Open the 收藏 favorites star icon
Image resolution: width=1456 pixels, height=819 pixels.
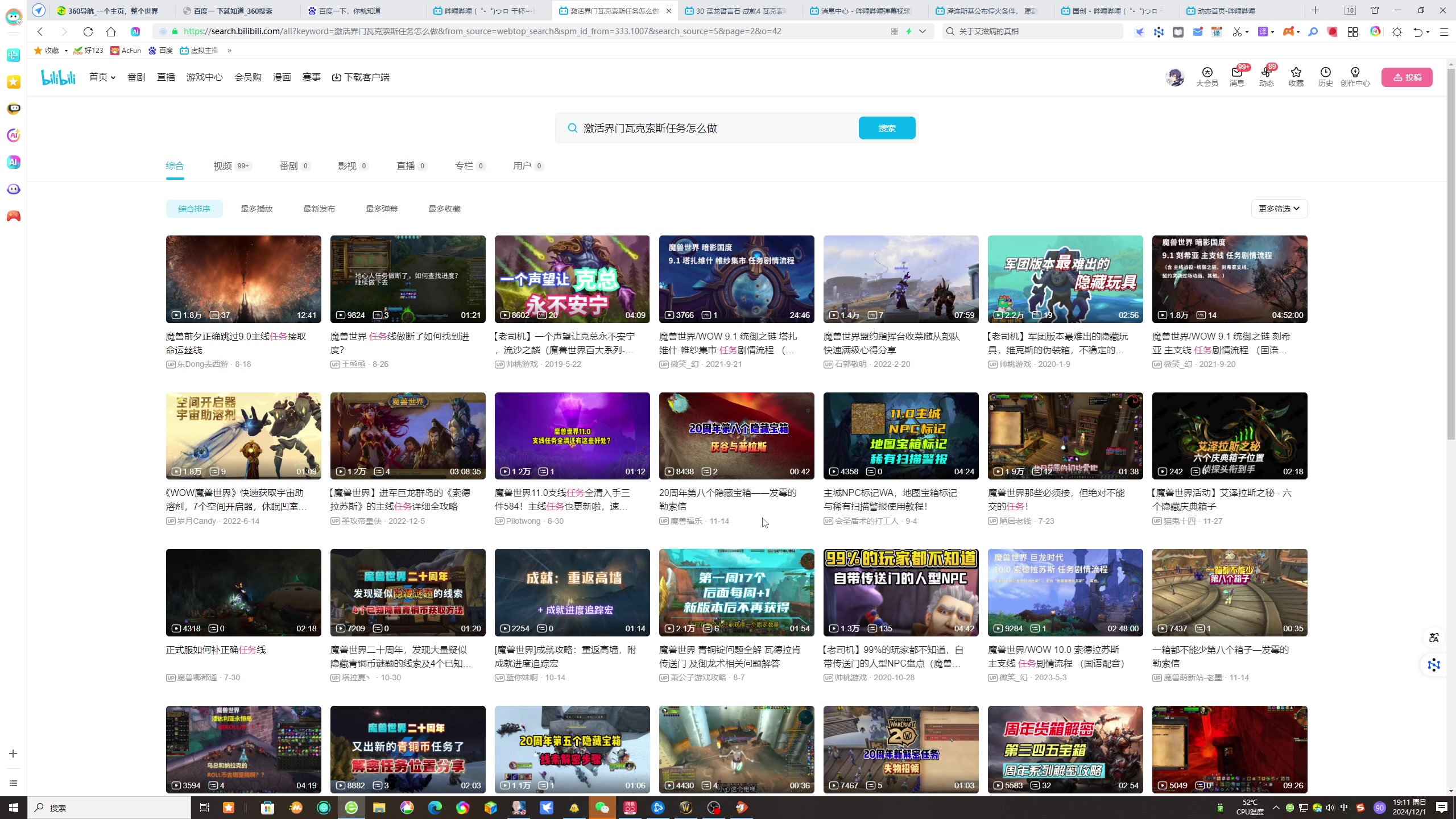click(x=1296, y=77)
